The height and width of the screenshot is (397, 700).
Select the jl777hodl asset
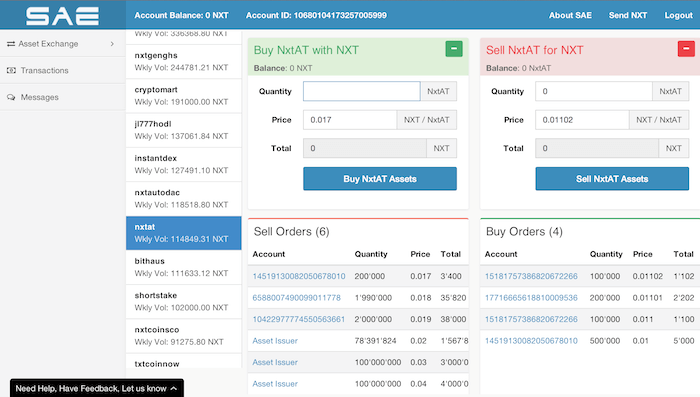coord(183,130)
